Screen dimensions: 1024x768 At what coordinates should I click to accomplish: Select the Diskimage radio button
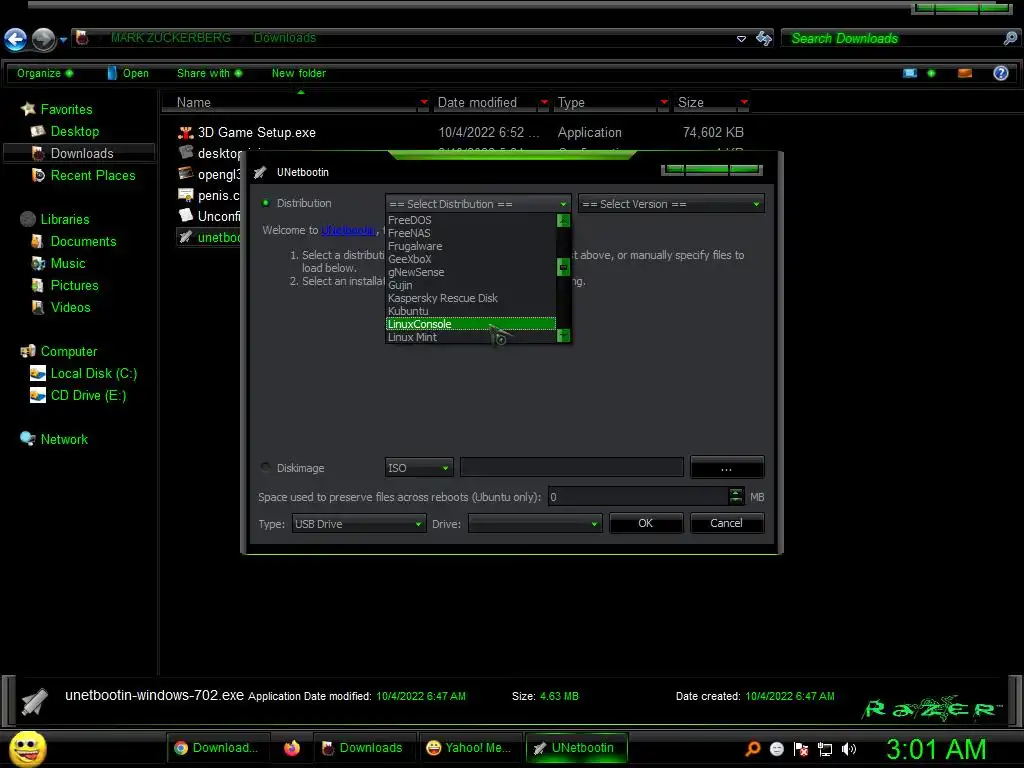[266, 468]
